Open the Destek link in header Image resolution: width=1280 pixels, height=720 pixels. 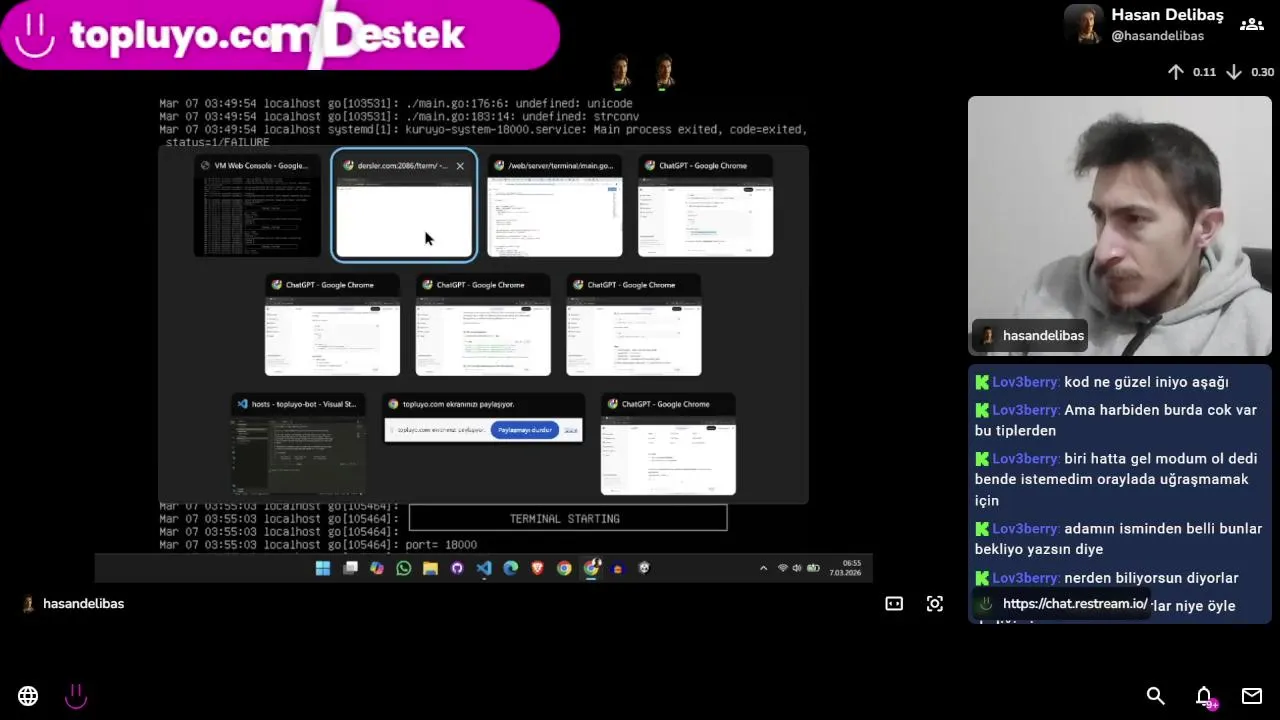coord(396,35)
